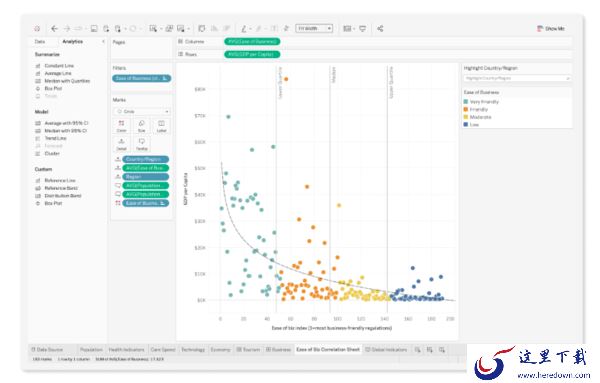The image size is (600, 383).
Task: Click the Detail button on Marks card
Action: point(121,144)
